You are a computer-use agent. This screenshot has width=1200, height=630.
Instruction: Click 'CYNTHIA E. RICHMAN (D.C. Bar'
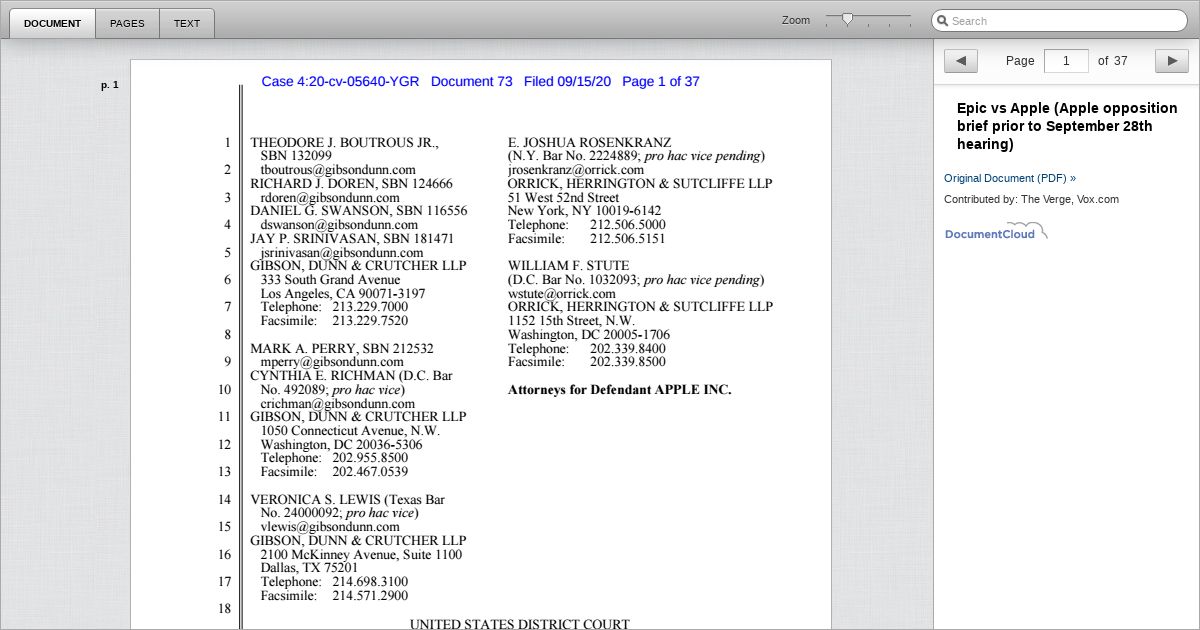pyautogui.click(x=351, y=376)
